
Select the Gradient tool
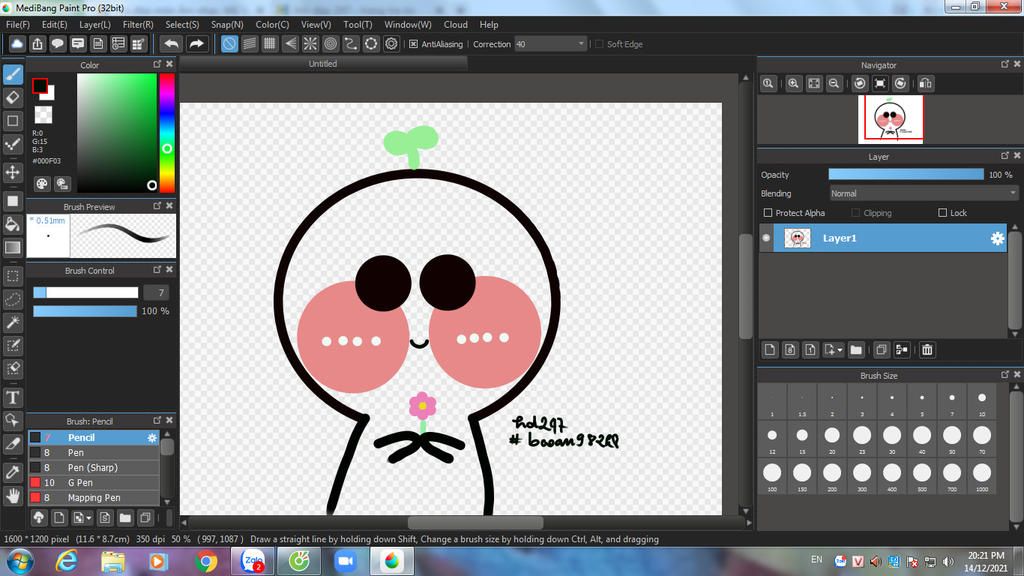pyautogui.click(x=13, y=248)
